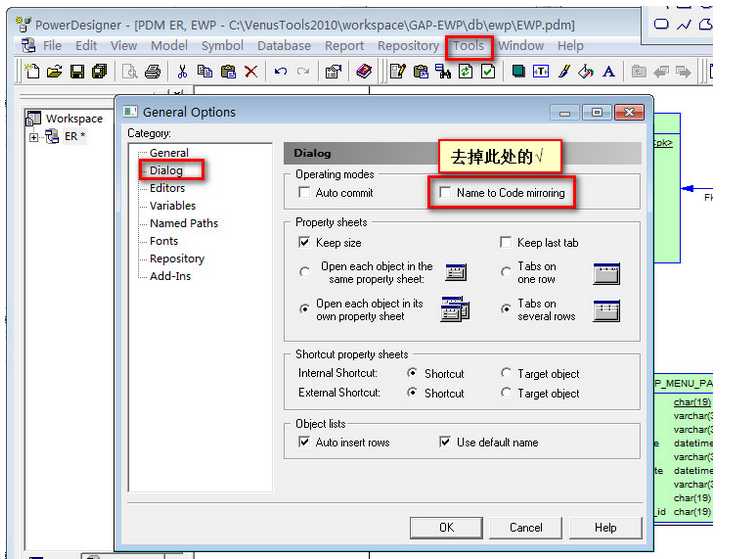Screen dimensions: 732x559
Task: Toggle the Use default name checkbox
Action: coord(445,441)
